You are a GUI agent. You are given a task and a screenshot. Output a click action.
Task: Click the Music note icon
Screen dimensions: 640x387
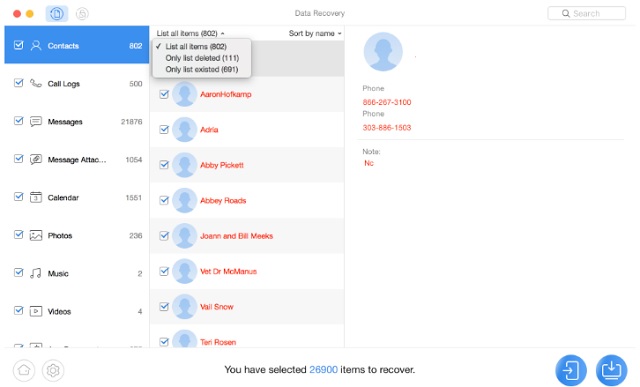36,273
